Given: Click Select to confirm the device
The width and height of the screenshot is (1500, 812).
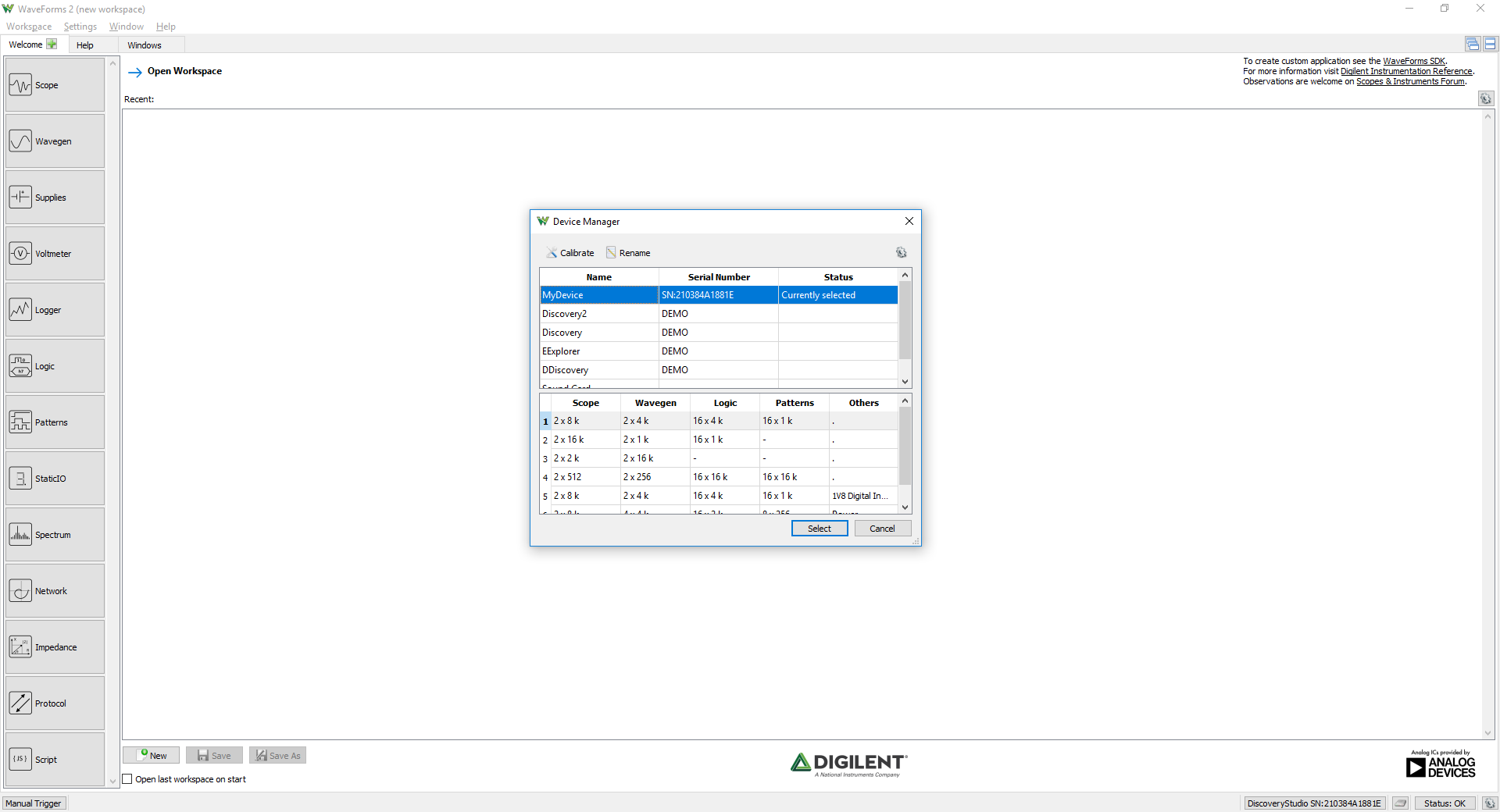Looking at the screenshot, I should pyautogui.click(x=820, y=529).
